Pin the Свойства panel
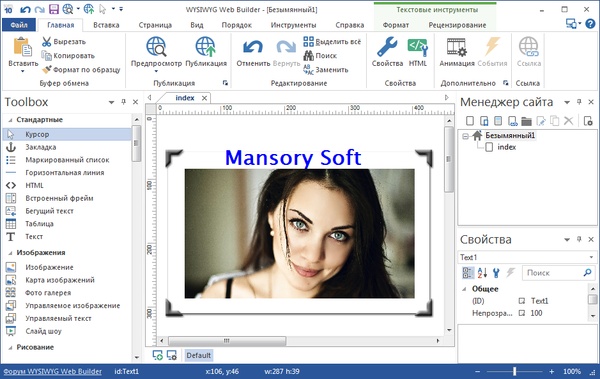This screenshot has width=600, height=379. pos(579,239)
